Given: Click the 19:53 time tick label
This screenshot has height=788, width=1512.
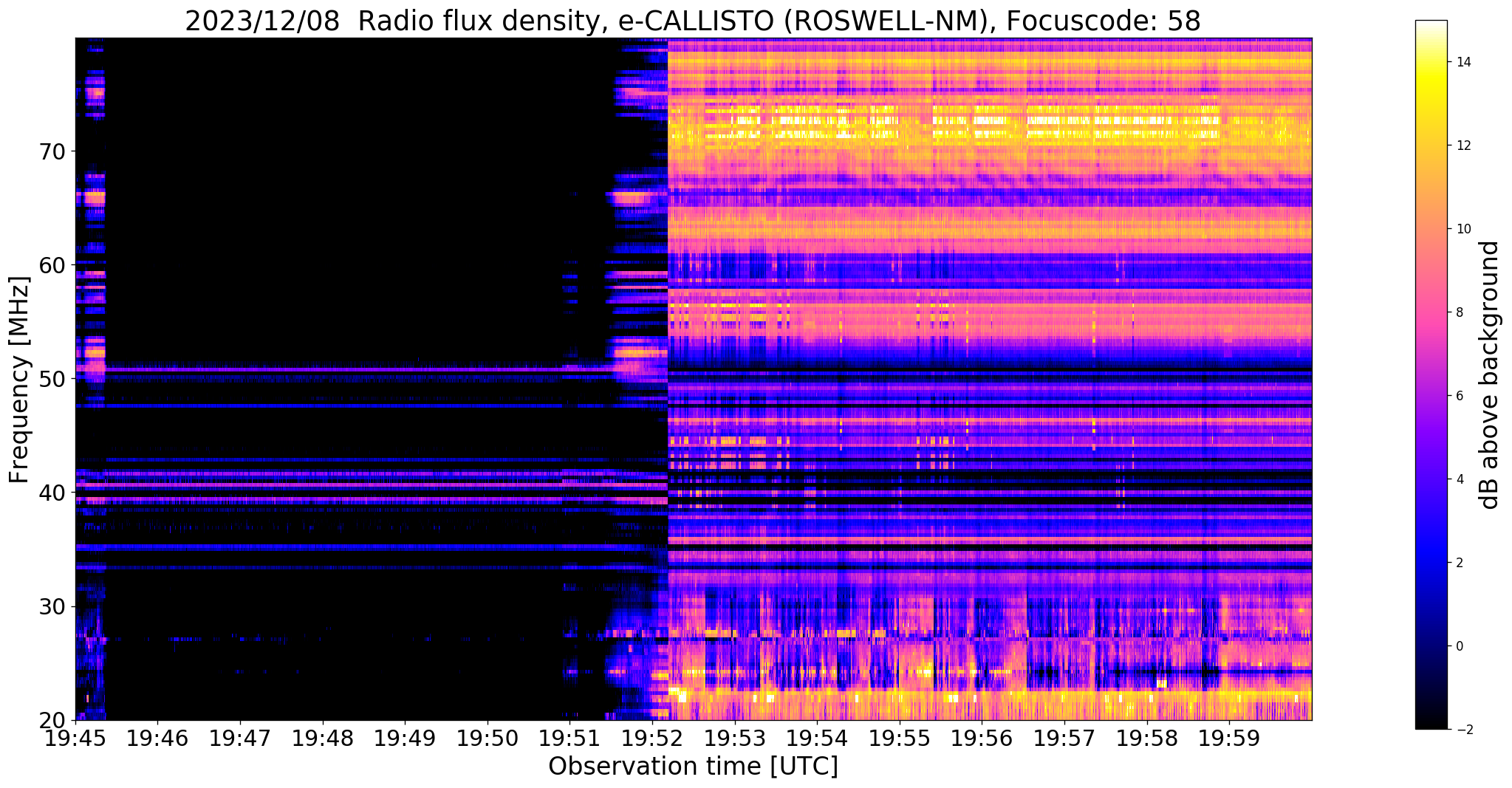Looking at the screenshot, I should coord(734,738).
